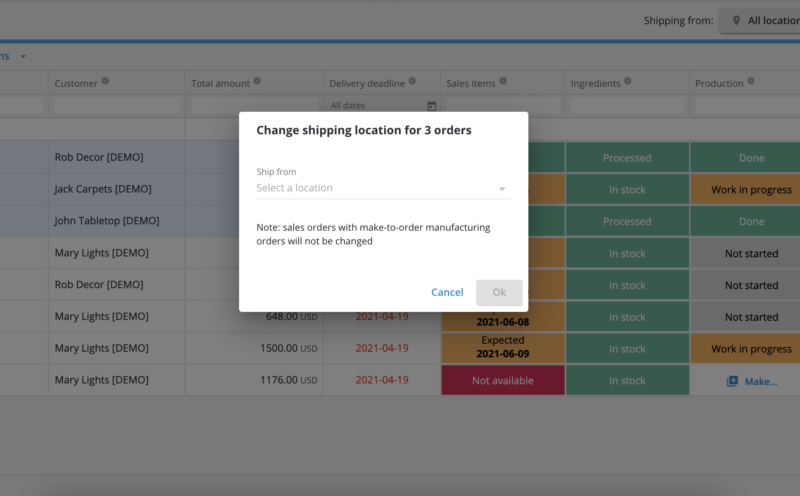Open the All dates calendar icon
The width and height of the screenshot is (800, 496).
coord(432,106)
